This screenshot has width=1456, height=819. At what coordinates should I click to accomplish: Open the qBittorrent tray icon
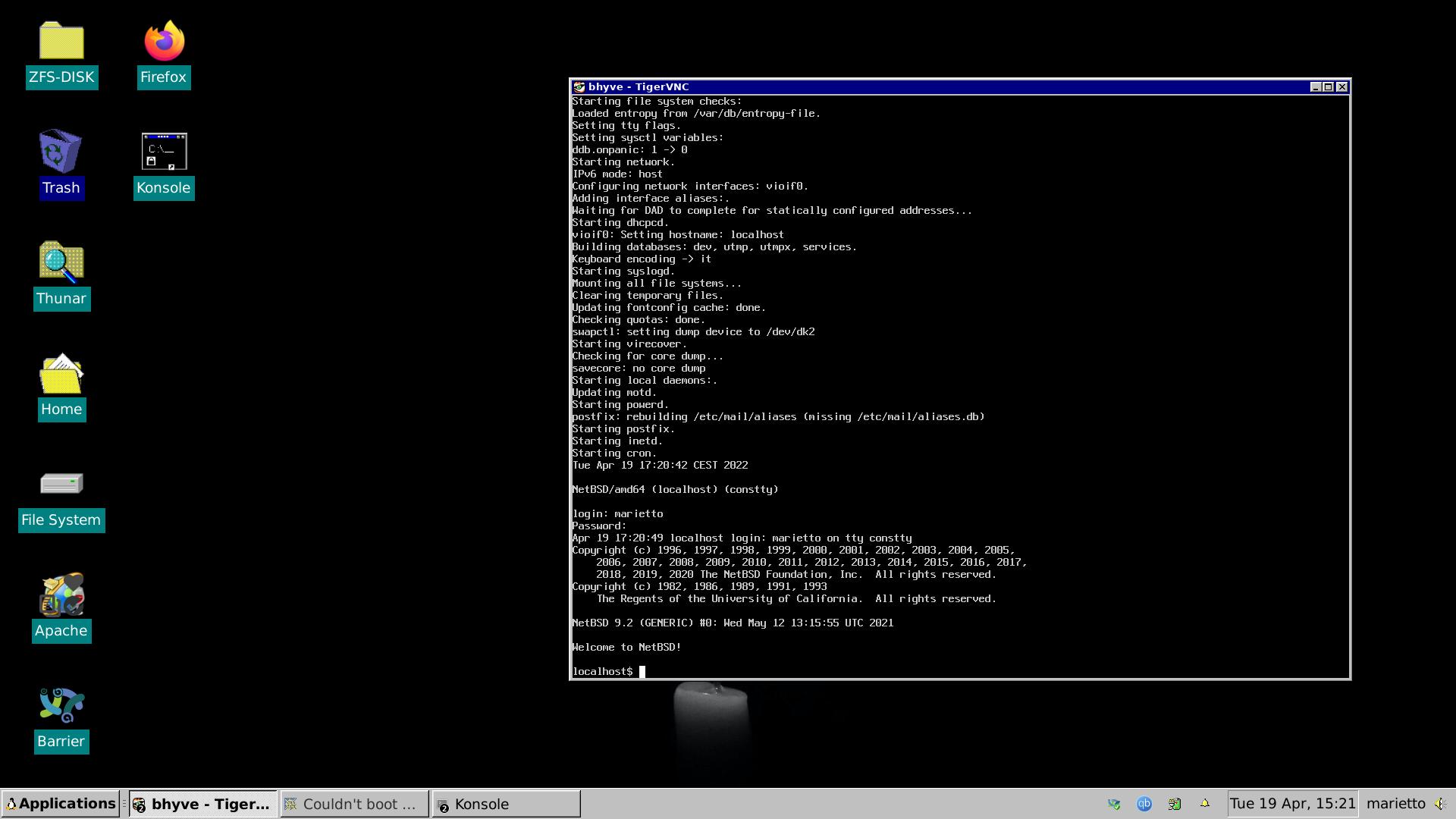point(1145,803)
